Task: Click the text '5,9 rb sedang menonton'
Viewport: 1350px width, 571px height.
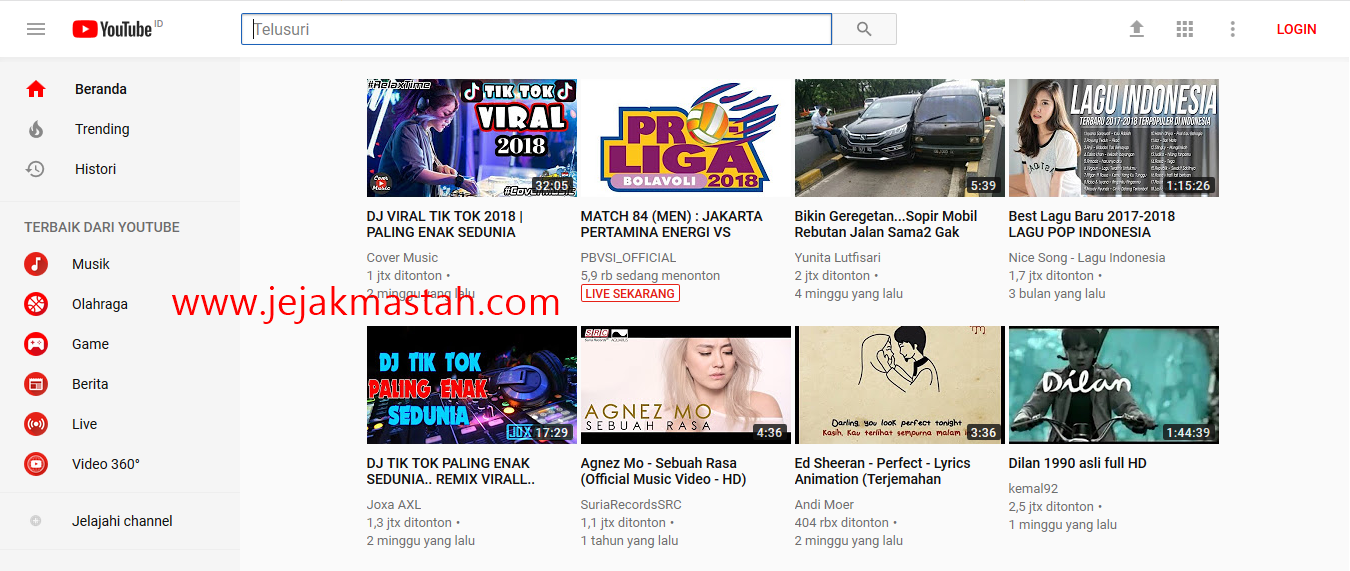Action: click(650, 276)
